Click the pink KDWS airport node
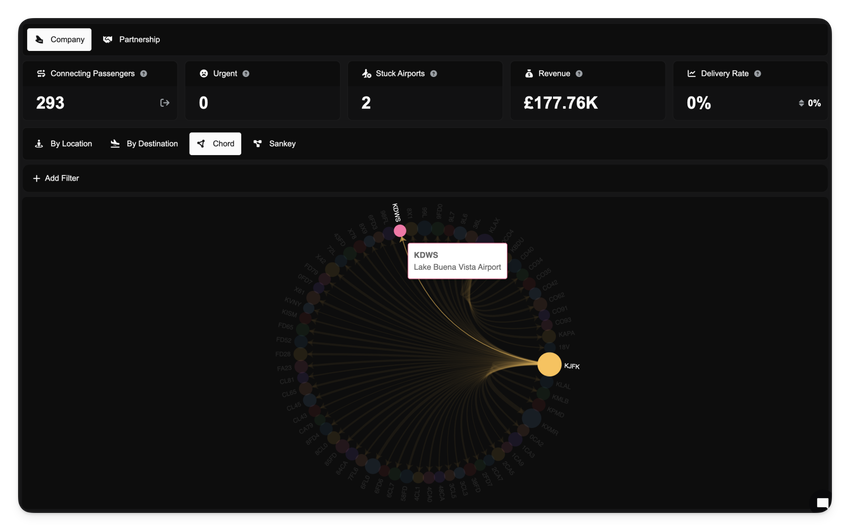 (400, 231)
